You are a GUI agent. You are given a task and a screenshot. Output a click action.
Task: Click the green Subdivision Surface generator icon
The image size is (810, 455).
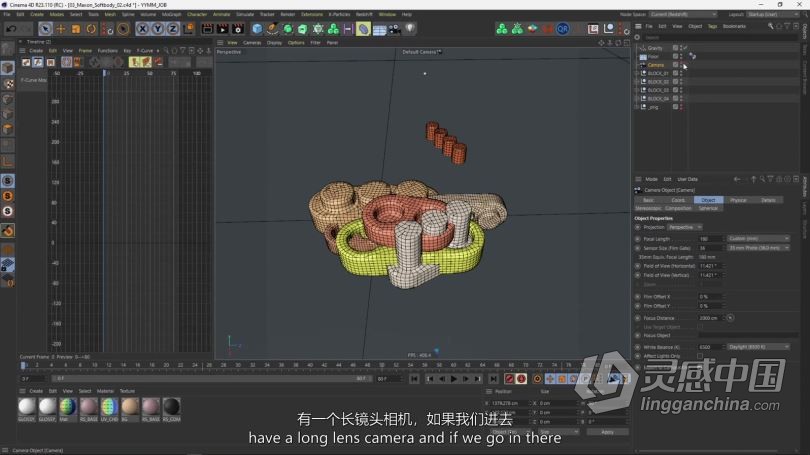[x=288, y=29]
